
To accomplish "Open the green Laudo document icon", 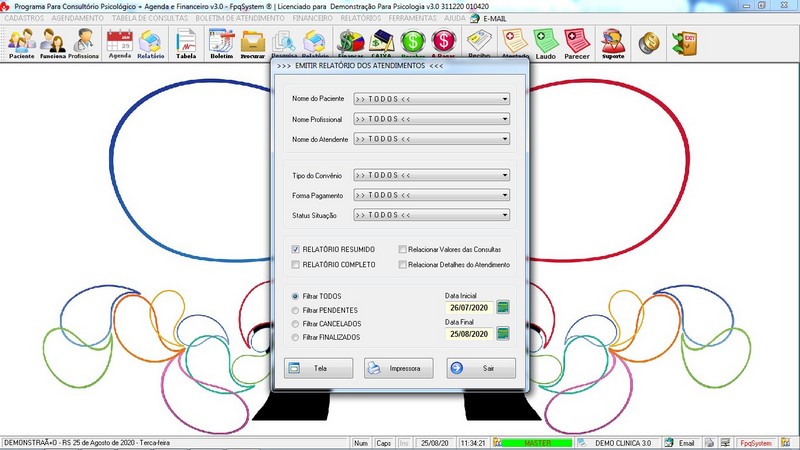I will click(x=546, y=43).
